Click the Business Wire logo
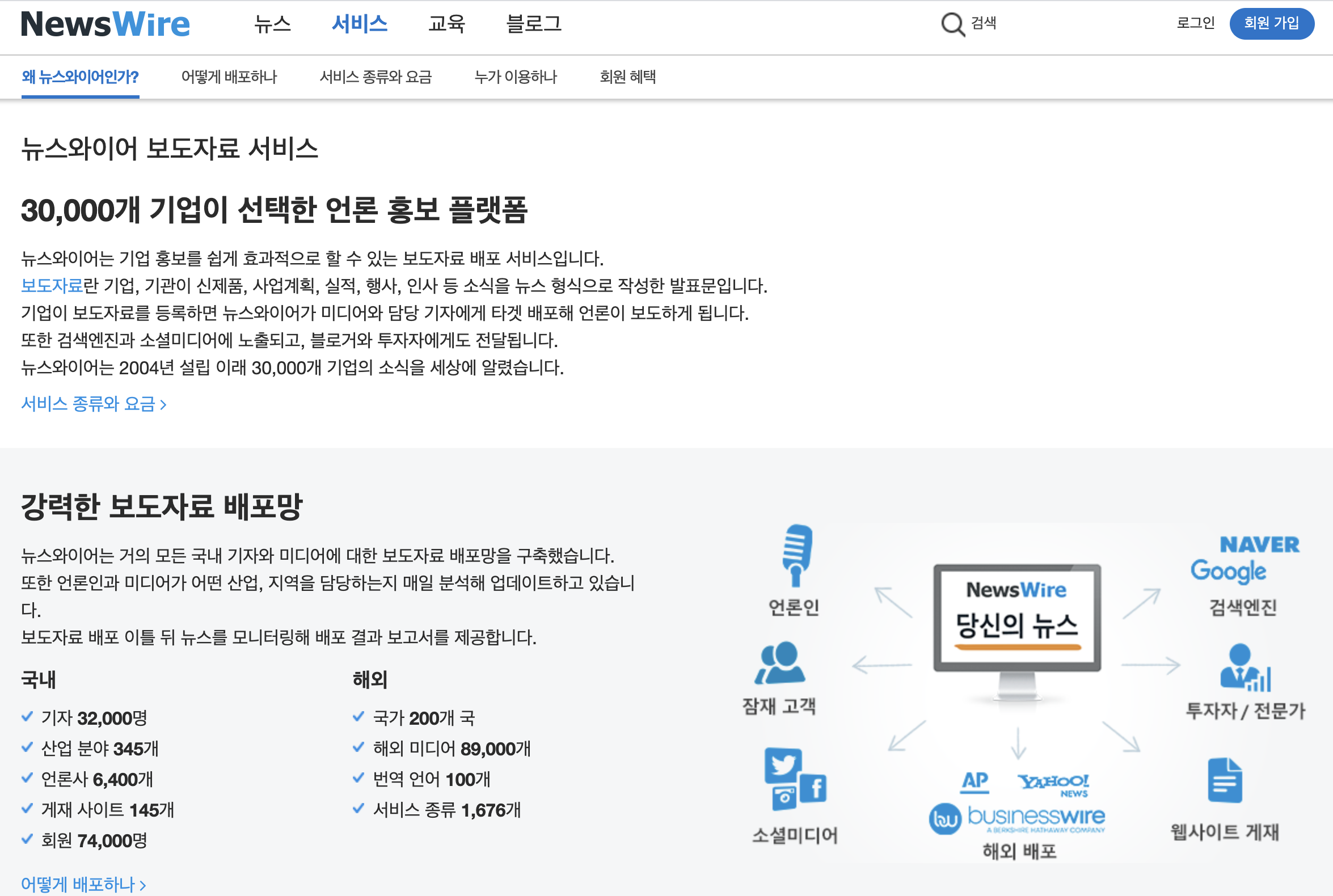The width and height of the screenshot is (1333, 896). click(1017, 818)
